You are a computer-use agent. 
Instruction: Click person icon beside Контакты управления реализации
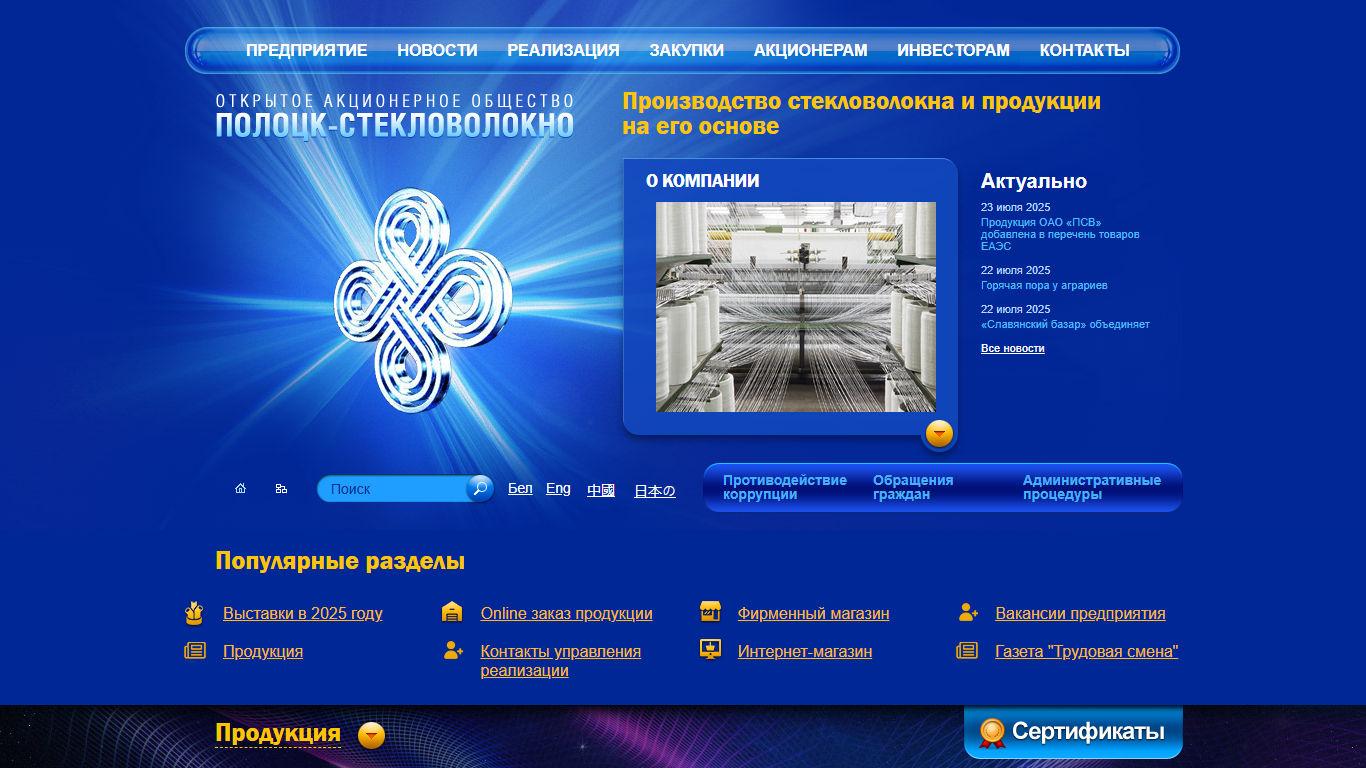point(453,651)
